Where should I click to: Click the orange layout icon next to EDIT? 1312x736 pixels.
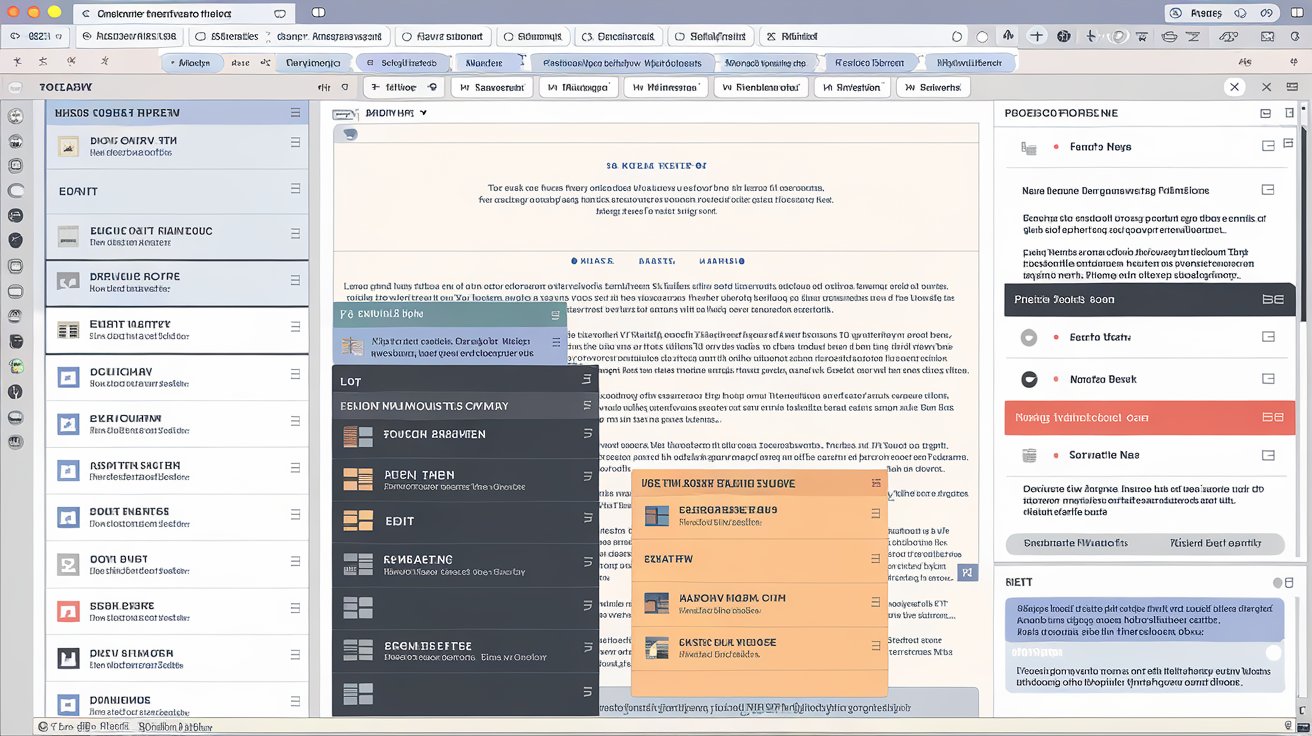coord(357,520)
